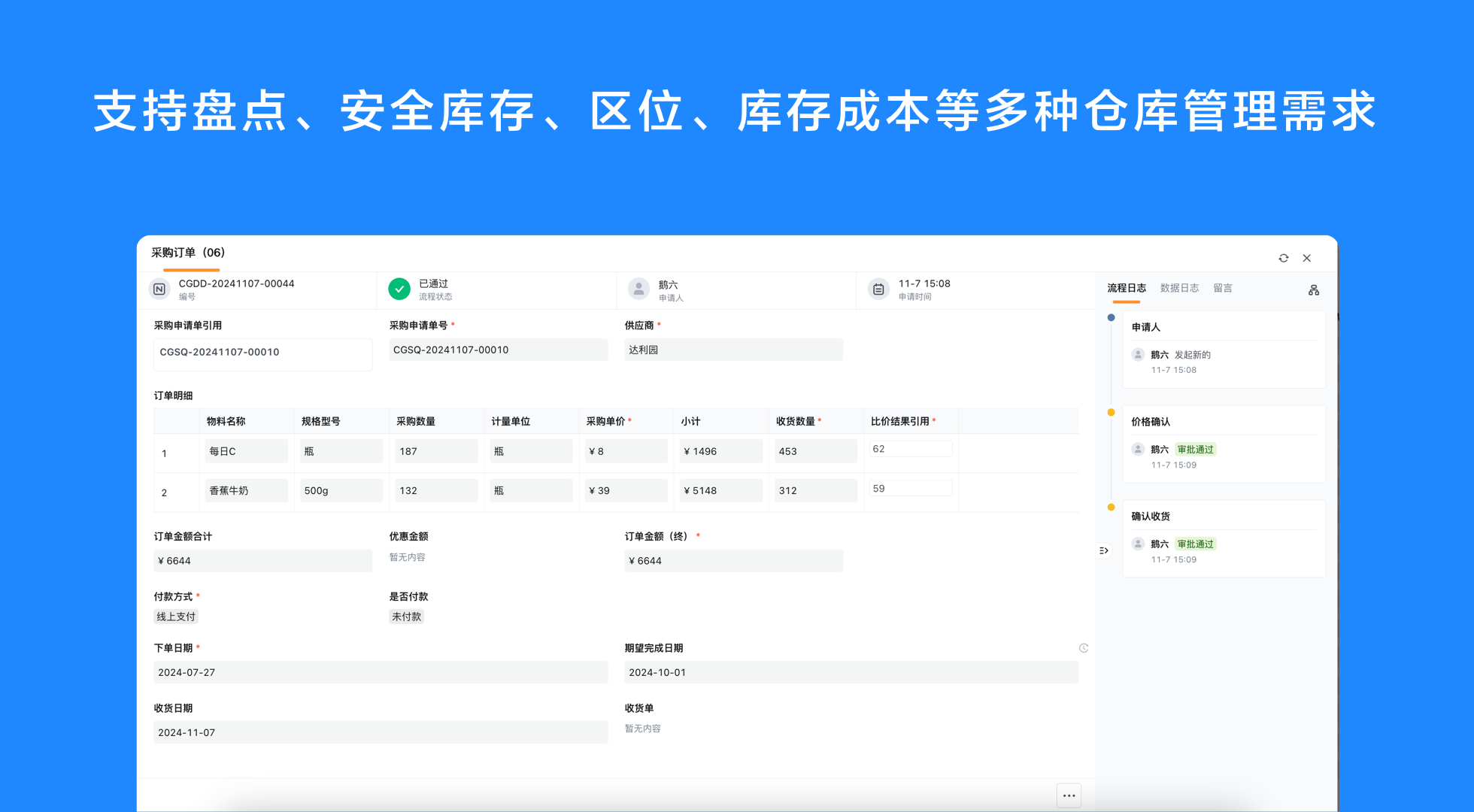1474x812 pixels.
Task: Close the purchase order dialog
Action: (x=1307, y=258)
